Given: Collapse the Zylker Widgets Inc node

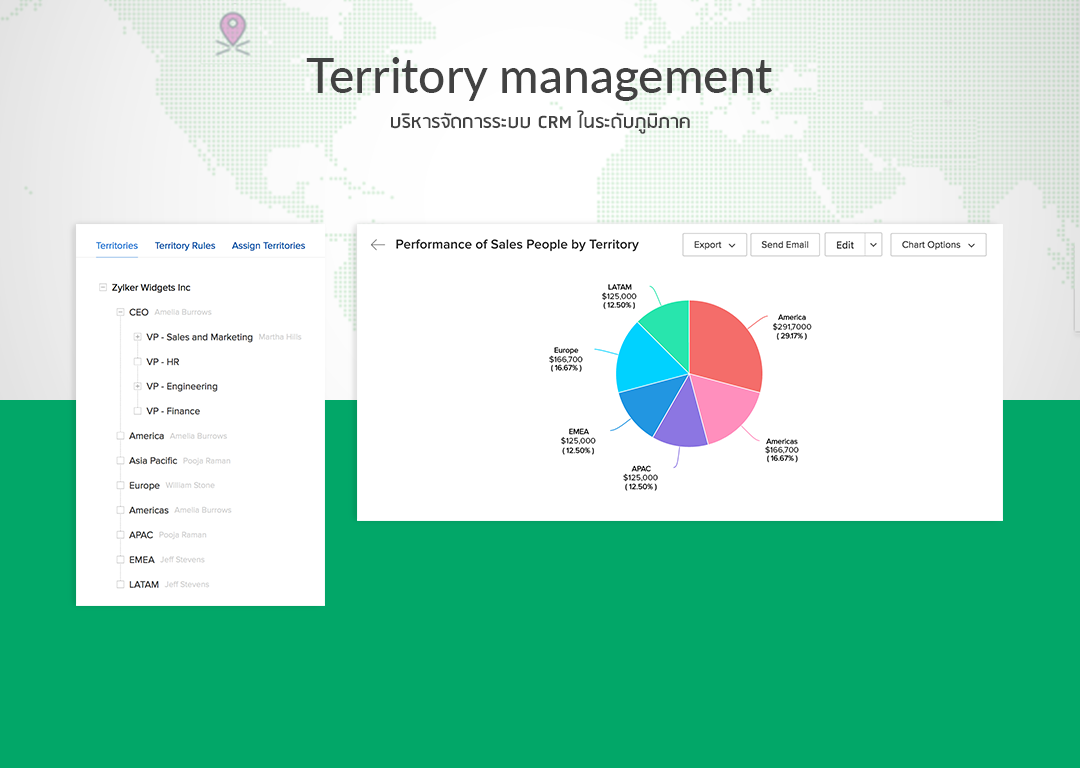Looking at the screenshot, I should click(103, 288).
